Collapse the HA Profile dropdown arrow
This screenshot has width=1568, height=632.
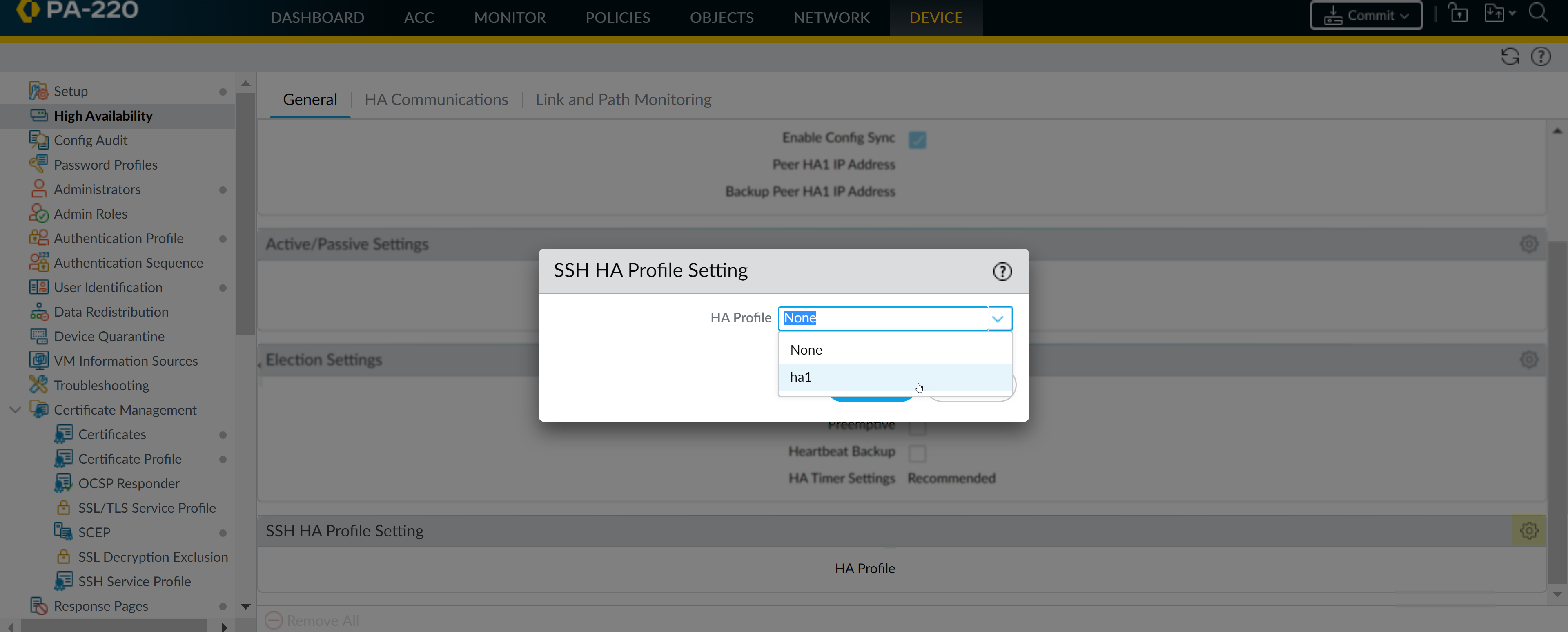[x=997, y=318]
